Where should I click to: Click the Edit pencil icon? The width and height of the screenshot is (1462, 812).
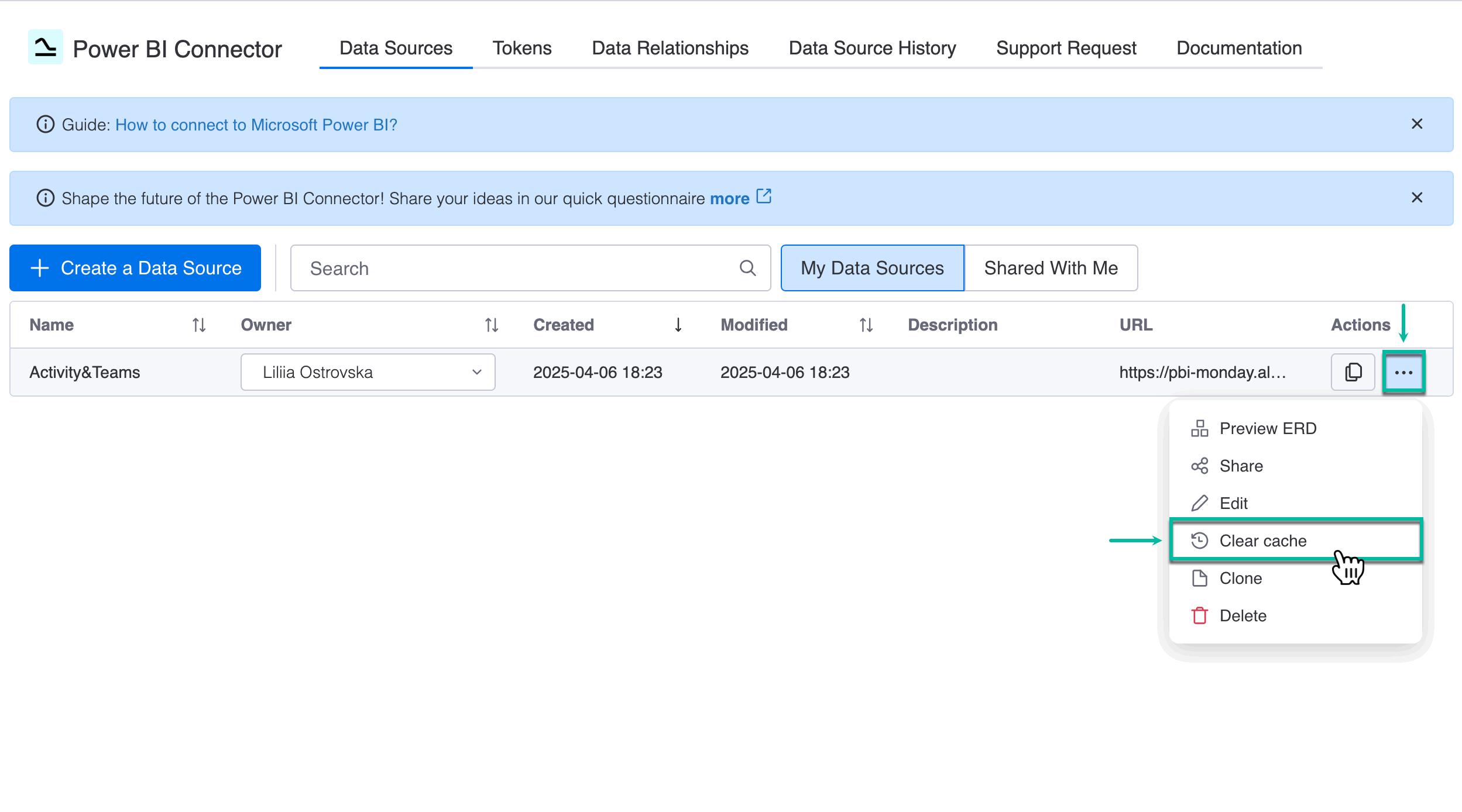pyautogui.click(x=1200, y=503)
